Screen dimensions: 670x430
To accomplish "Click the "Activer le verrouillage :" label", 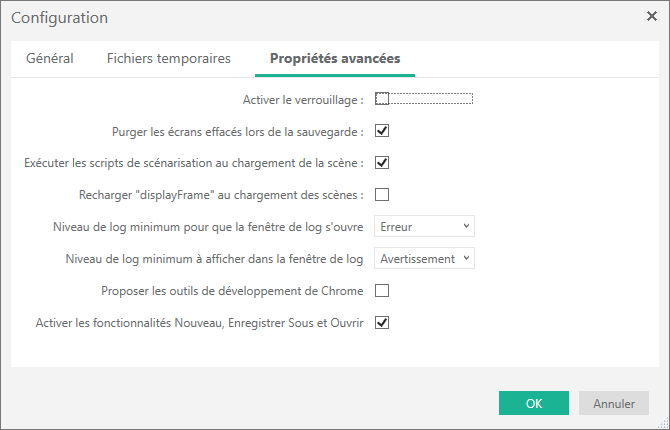I will tap(303, 99).
